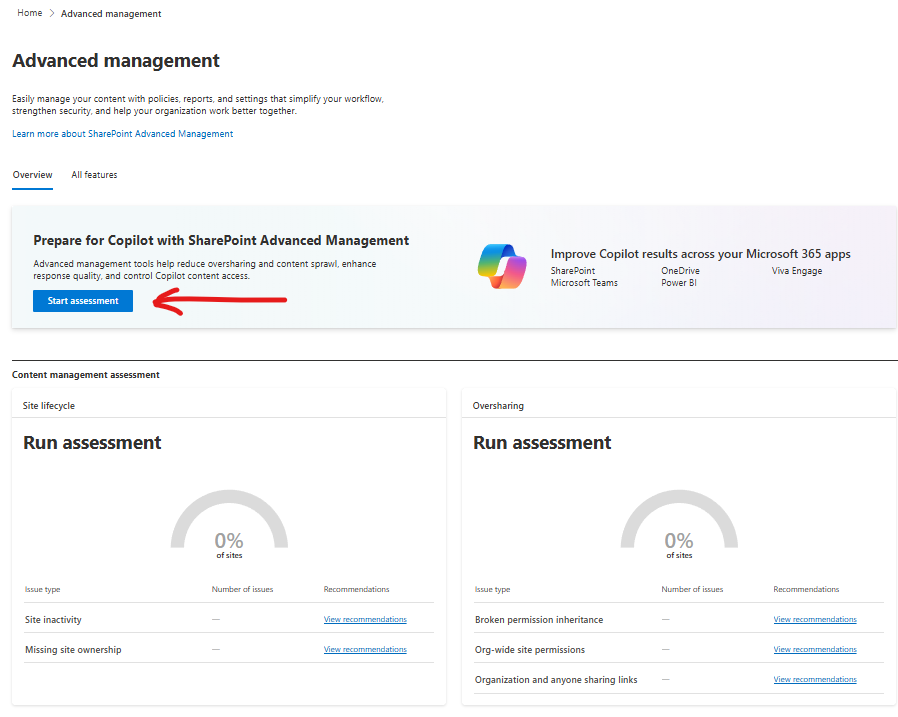
Task: Go to the Home breadcrumb
Action: tap(29, 14)
